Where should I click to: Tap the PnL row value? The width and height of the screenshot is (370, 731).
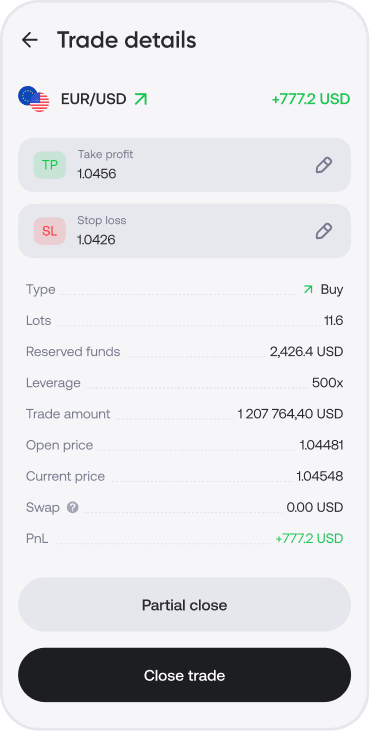[309, 538]
